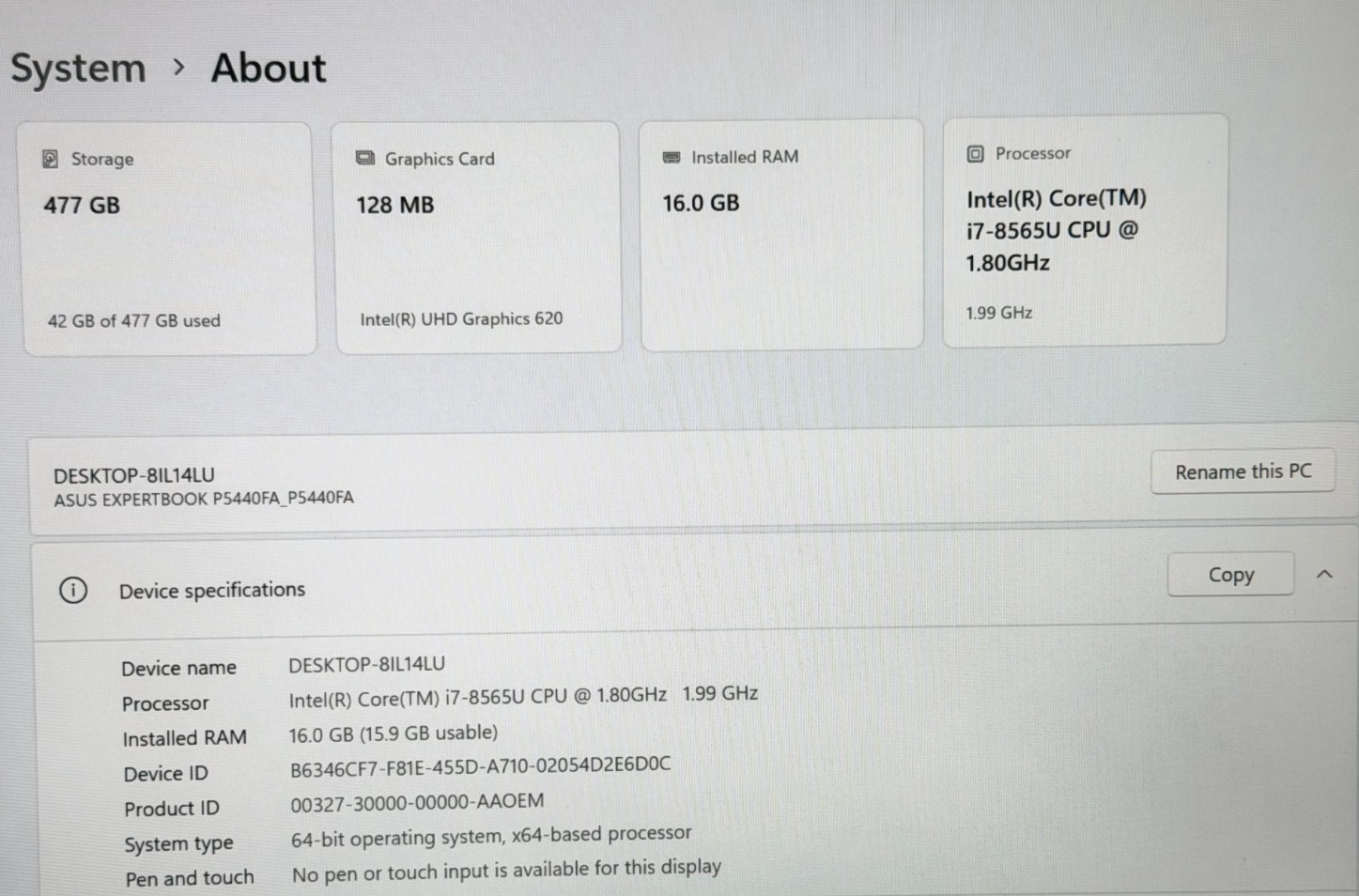Select the 16.0 GB (15.9 GB usable) value

pos(394,734)
